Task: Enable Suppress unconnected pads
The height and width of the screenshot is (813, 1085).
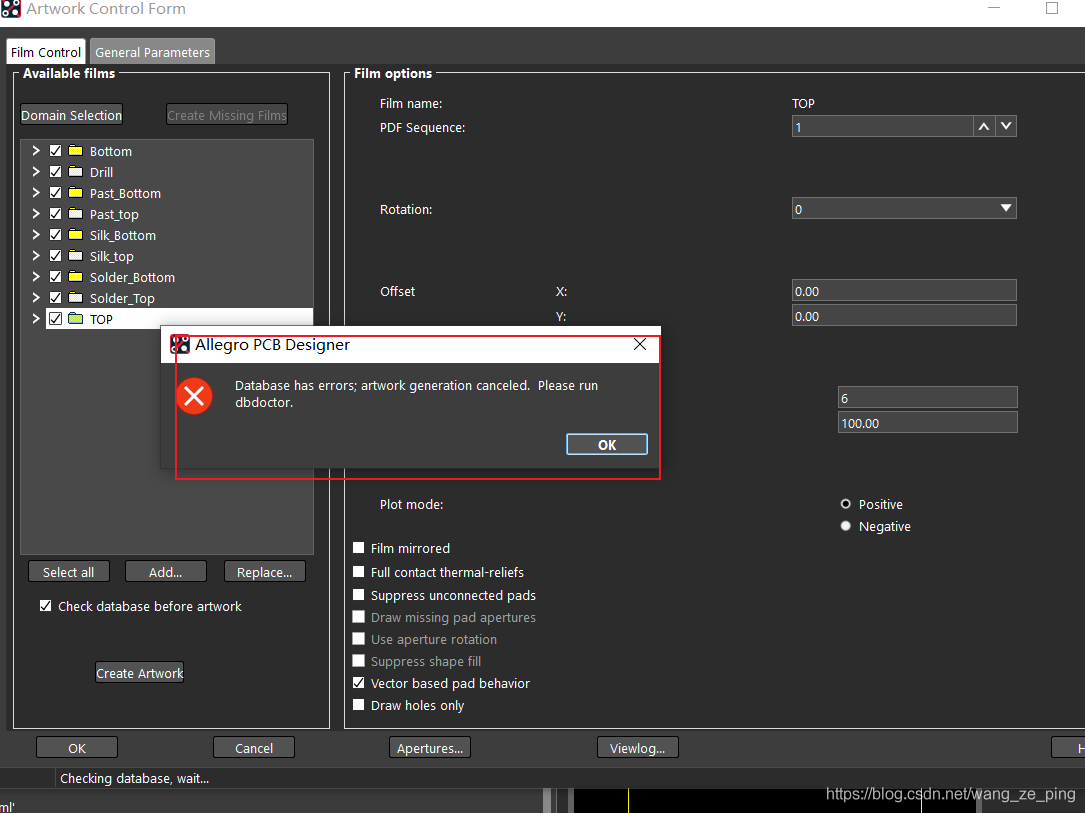Action: coord(358,594)
